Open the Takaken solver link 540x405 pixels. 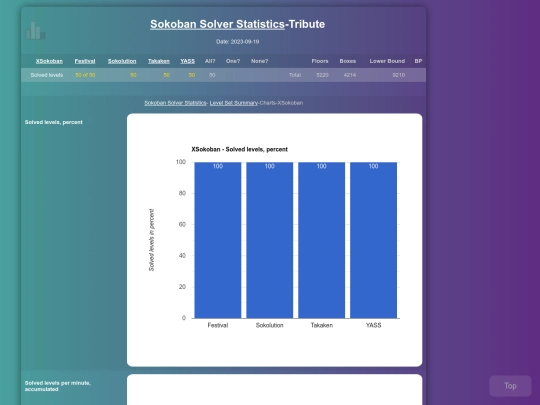(159, 61)
